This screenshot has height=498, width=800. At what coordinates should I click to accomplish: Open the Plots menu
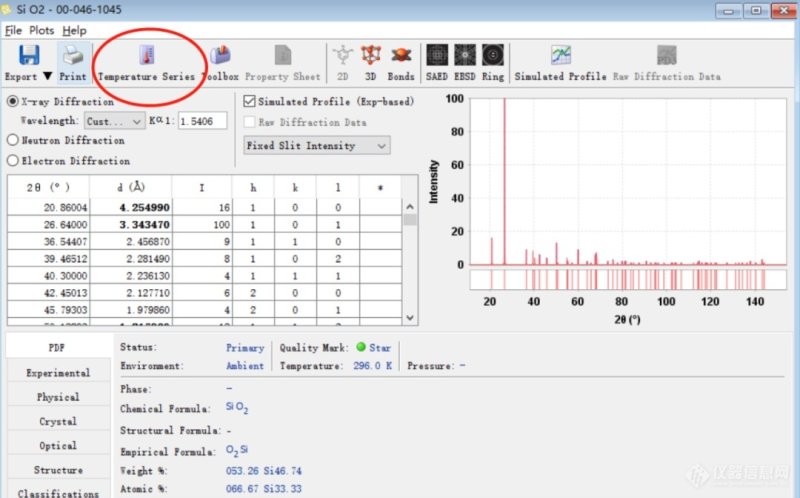click(x=41, y=31)
